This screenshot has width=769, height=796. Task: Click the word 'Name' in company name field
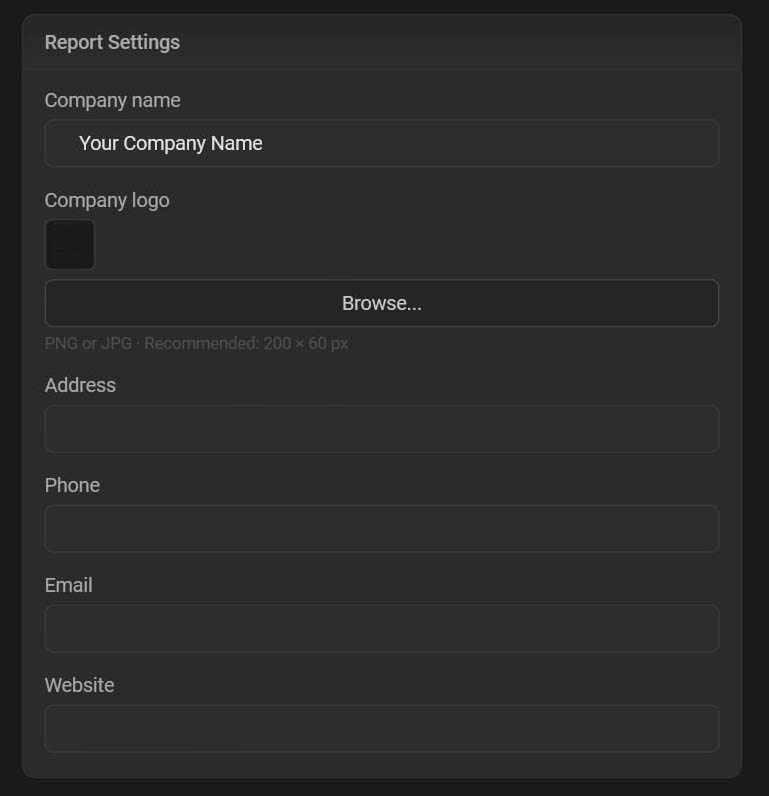click(237, 143)
